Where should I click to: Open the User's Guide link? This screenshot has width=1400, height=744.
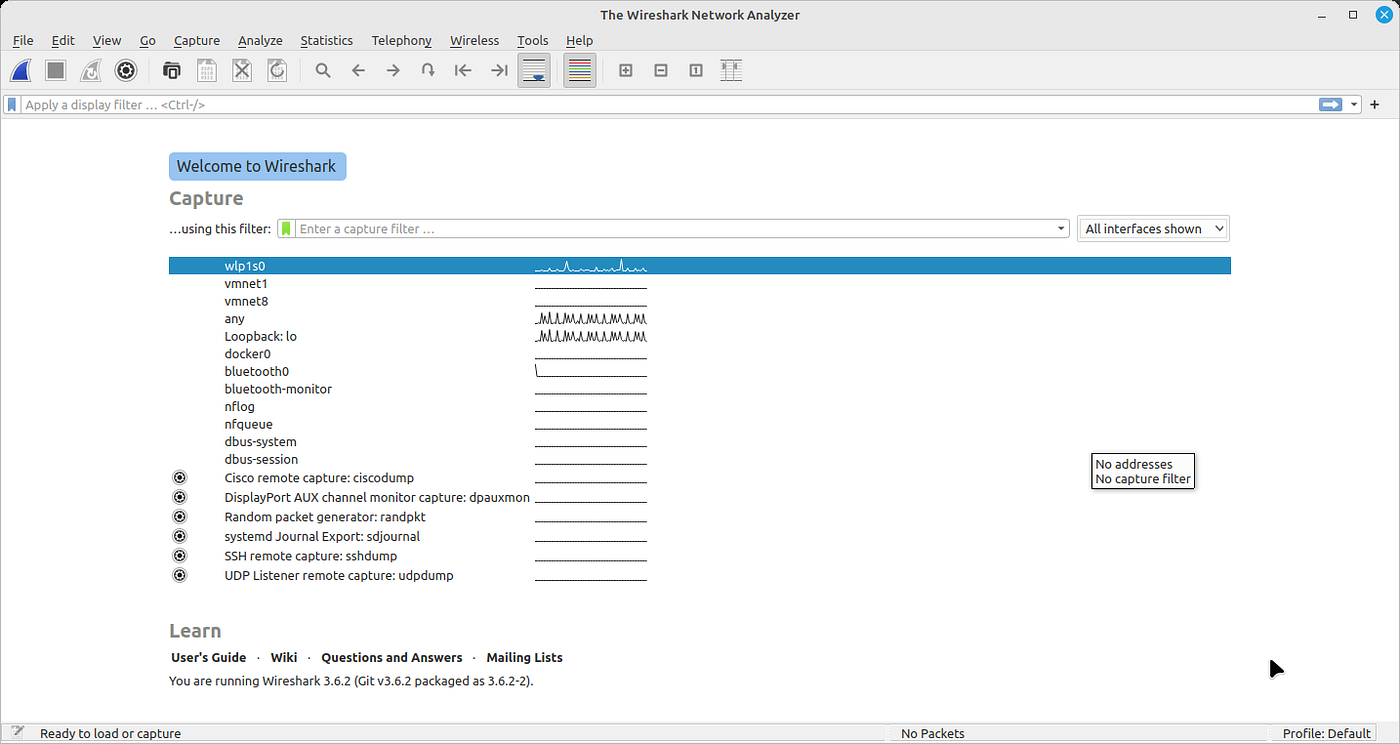208,657
